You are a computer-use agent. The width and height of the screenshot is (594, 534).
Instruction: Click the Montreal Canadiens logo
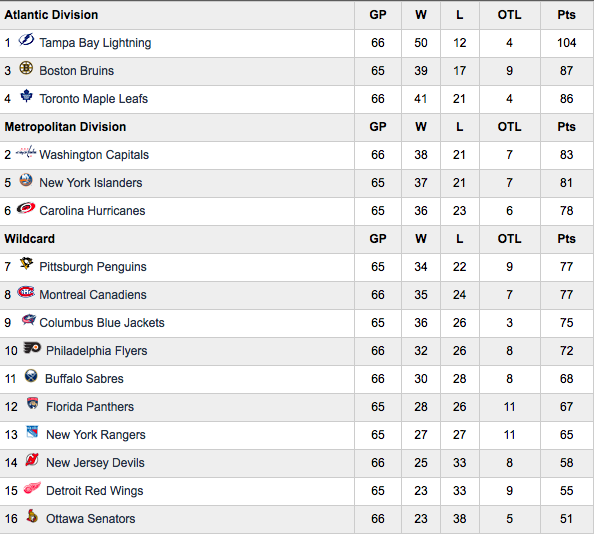tap(26, 292)
